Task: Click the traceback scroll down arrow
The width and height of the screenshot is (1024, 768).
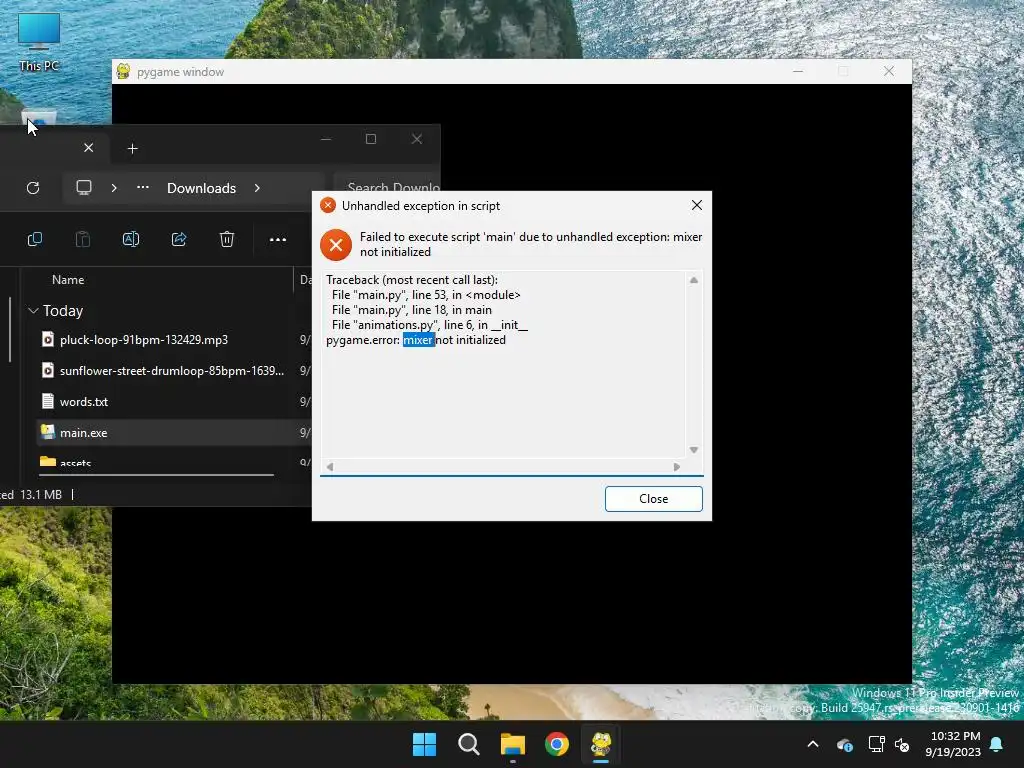Action: (x=694, y=450)
